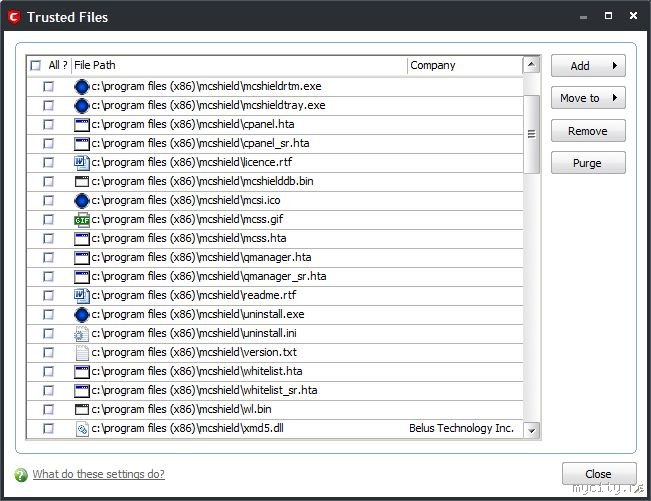Click the uninstall.exe file icon
Viewport: 651px width, 501px height.
tap(82, 315)
